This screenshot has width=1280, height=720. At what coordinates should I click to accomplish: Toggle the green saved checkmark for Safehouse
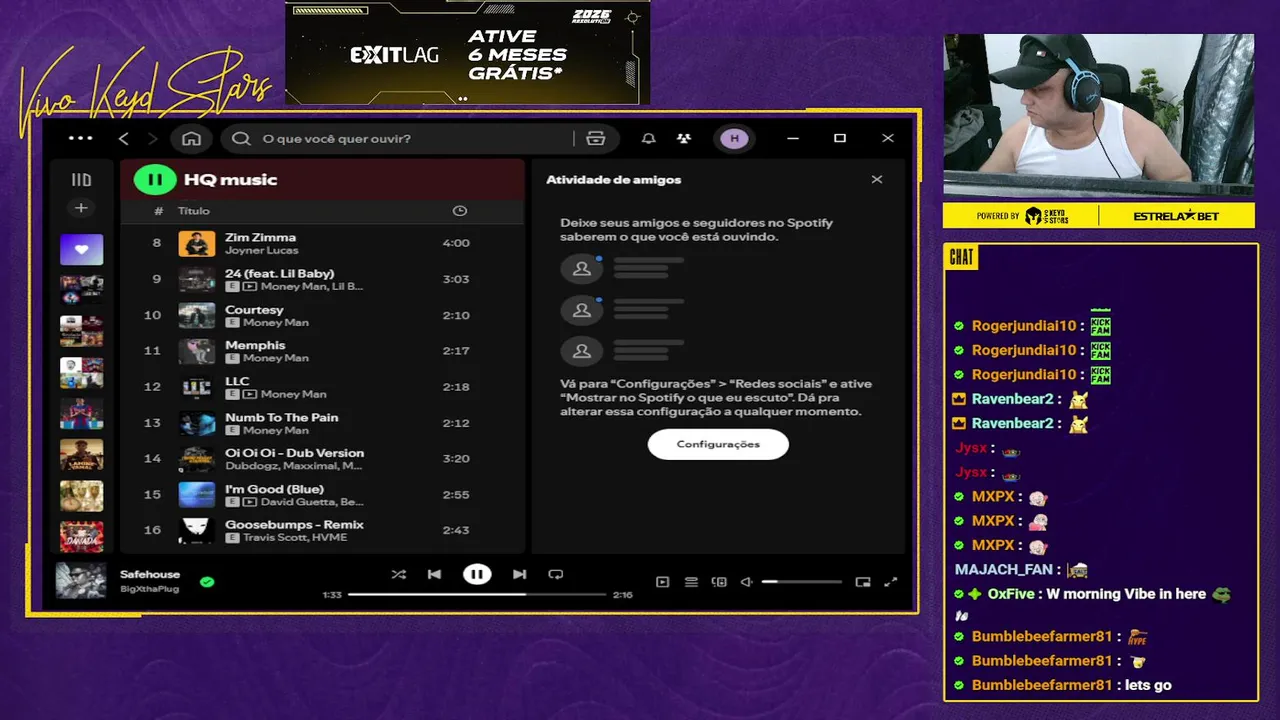[207, 581]
